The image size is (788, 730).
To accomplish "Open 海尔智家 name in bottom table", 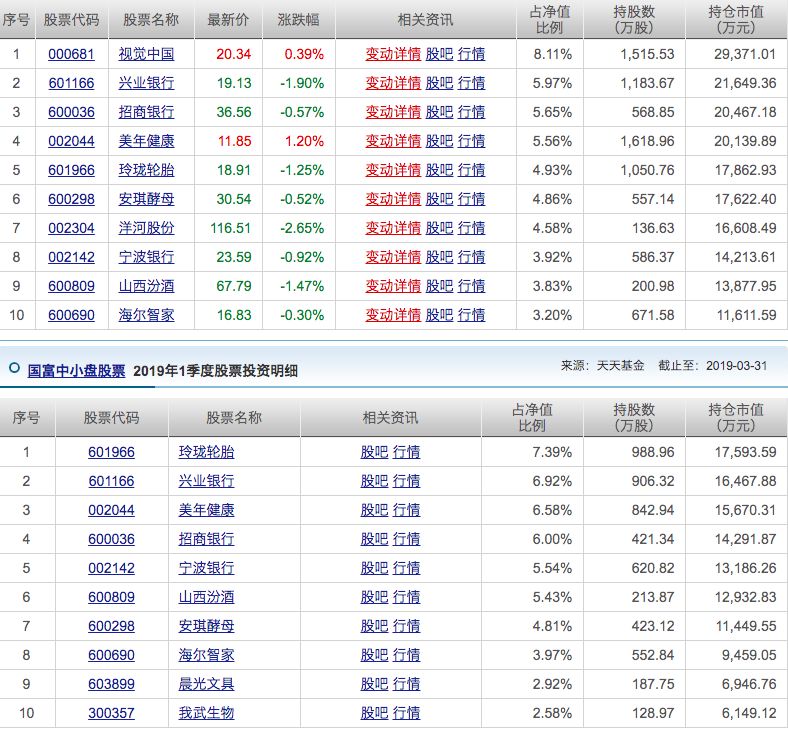I will 206,655.
